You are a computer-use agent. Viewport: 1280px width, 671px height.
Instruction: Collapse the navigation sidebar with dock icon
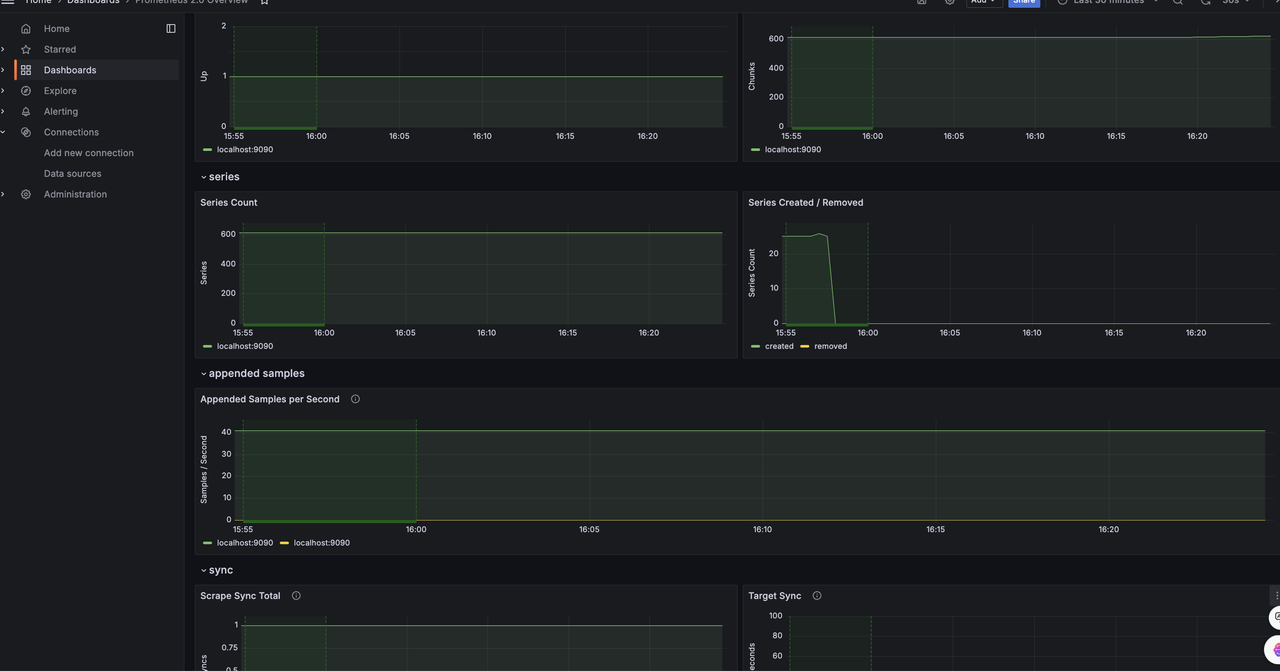pos(170,28)
